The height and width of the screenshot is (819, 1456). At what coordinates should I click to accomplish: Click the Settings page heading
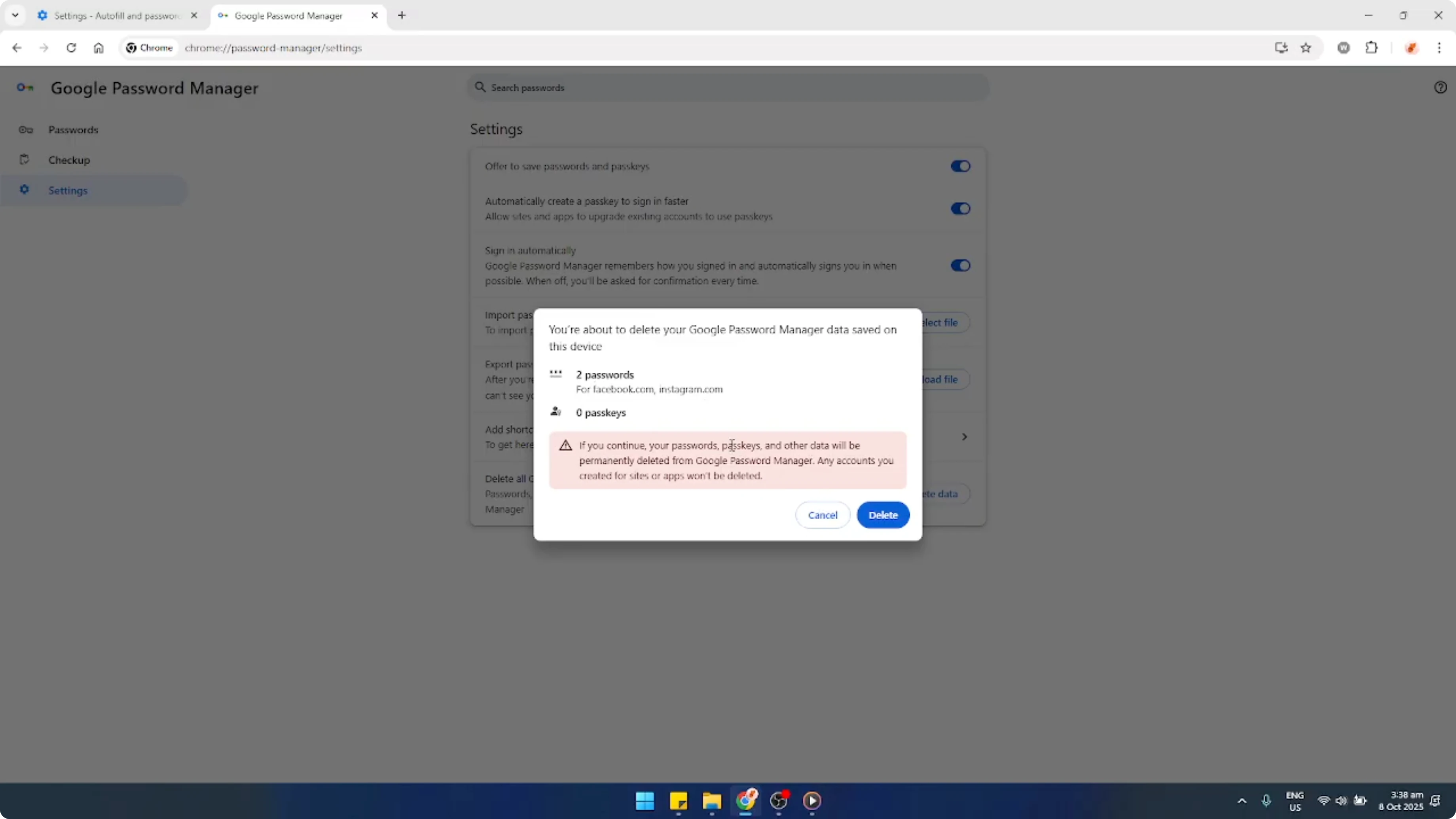496,129
